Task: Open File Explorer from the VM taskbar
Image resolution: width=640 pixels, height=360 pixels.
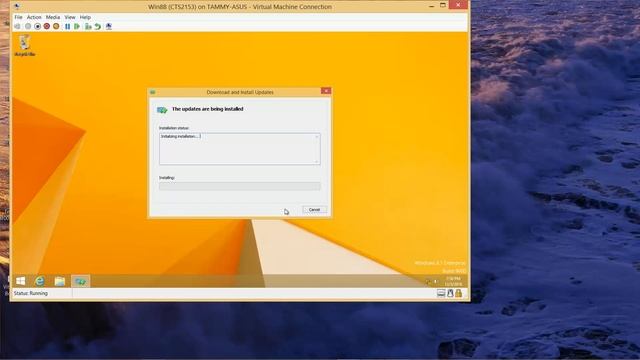Action: [60, 281]
